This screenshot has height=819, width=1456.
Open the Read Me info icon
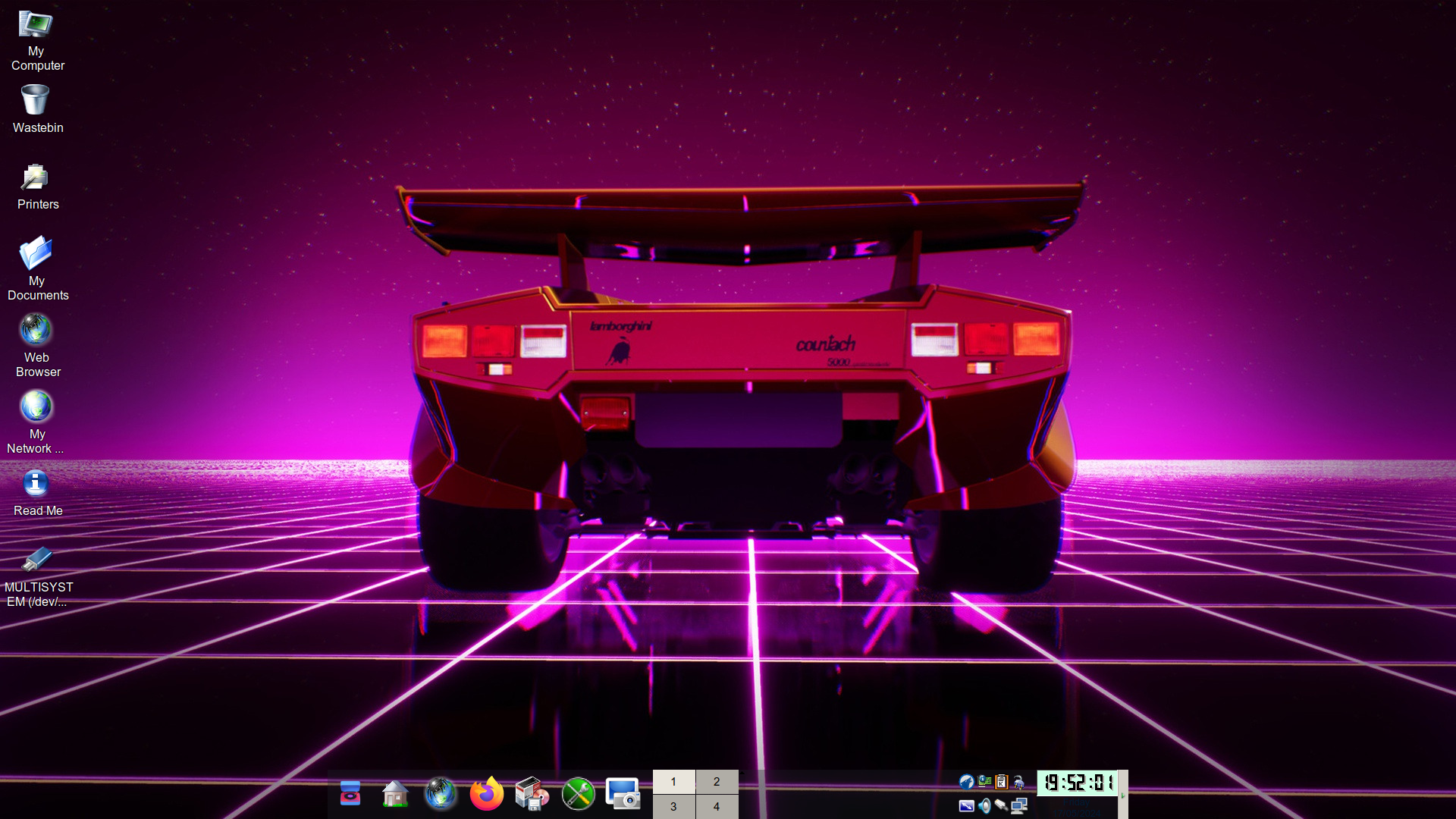pos(36,493)
